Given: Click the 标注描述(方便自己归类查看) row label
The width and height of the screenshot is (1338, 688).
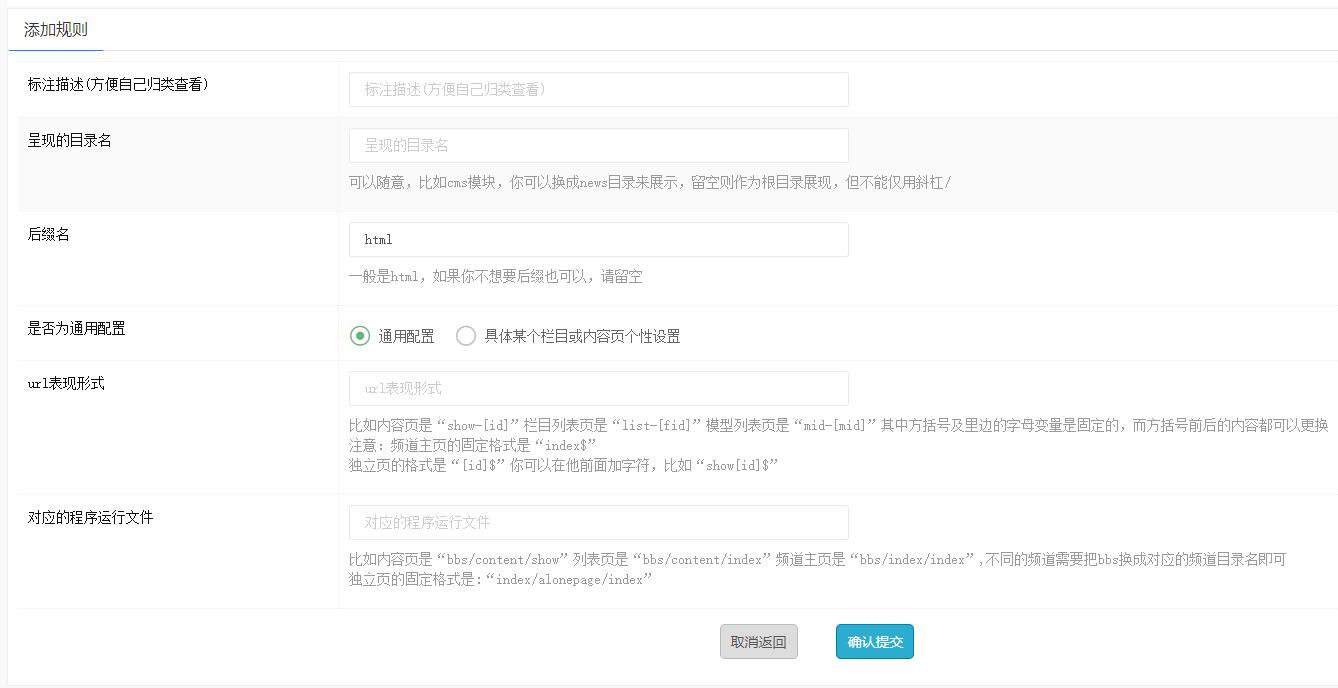Looking at the screenshot, I should click(x=118, y=85).
